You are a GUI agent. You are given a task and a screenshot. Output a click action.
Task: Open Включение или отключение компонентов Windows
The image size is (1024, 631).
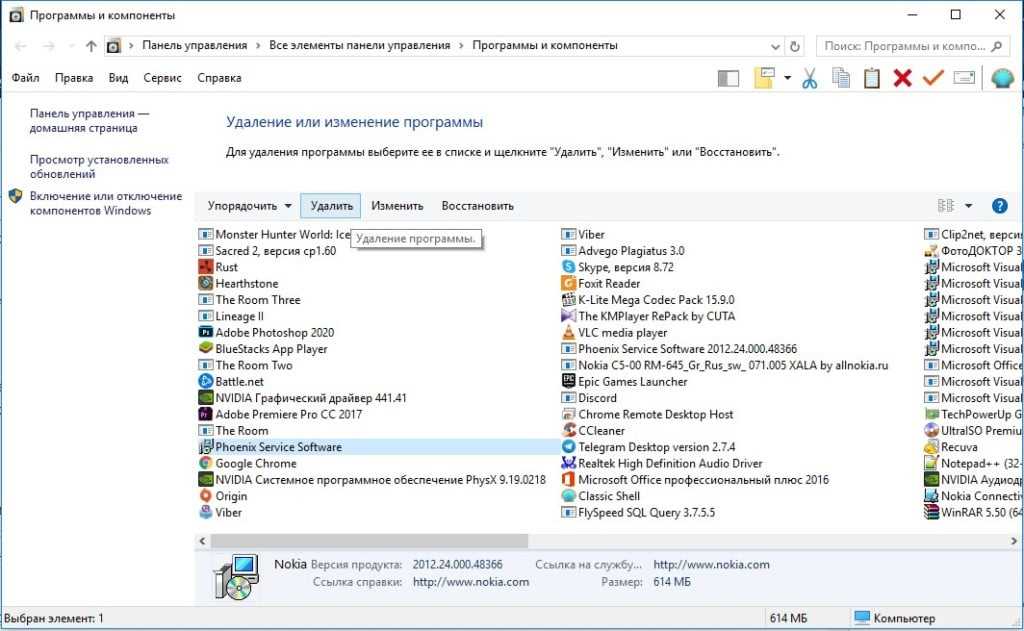tap(105, 203)
